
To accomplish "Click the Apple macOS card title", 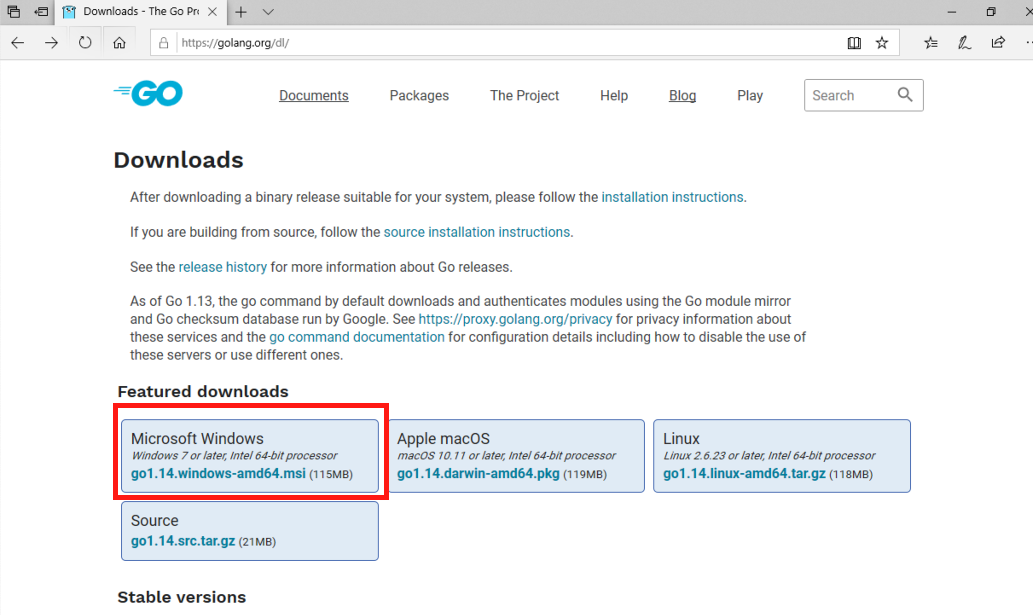I will pyautogui.click(x=443, y=439).
